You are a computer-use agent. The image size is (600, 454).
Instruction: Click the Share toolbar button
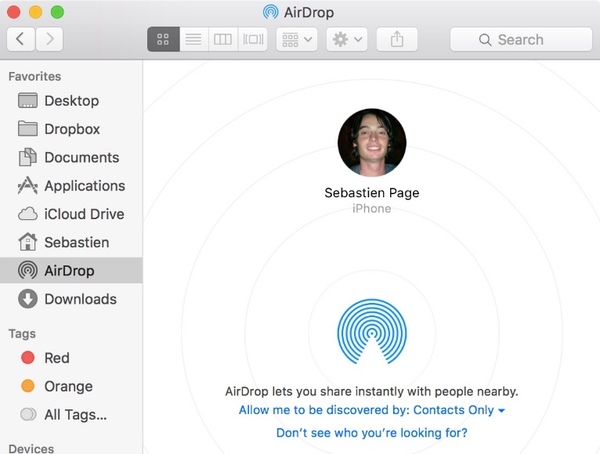pos(397,39)
